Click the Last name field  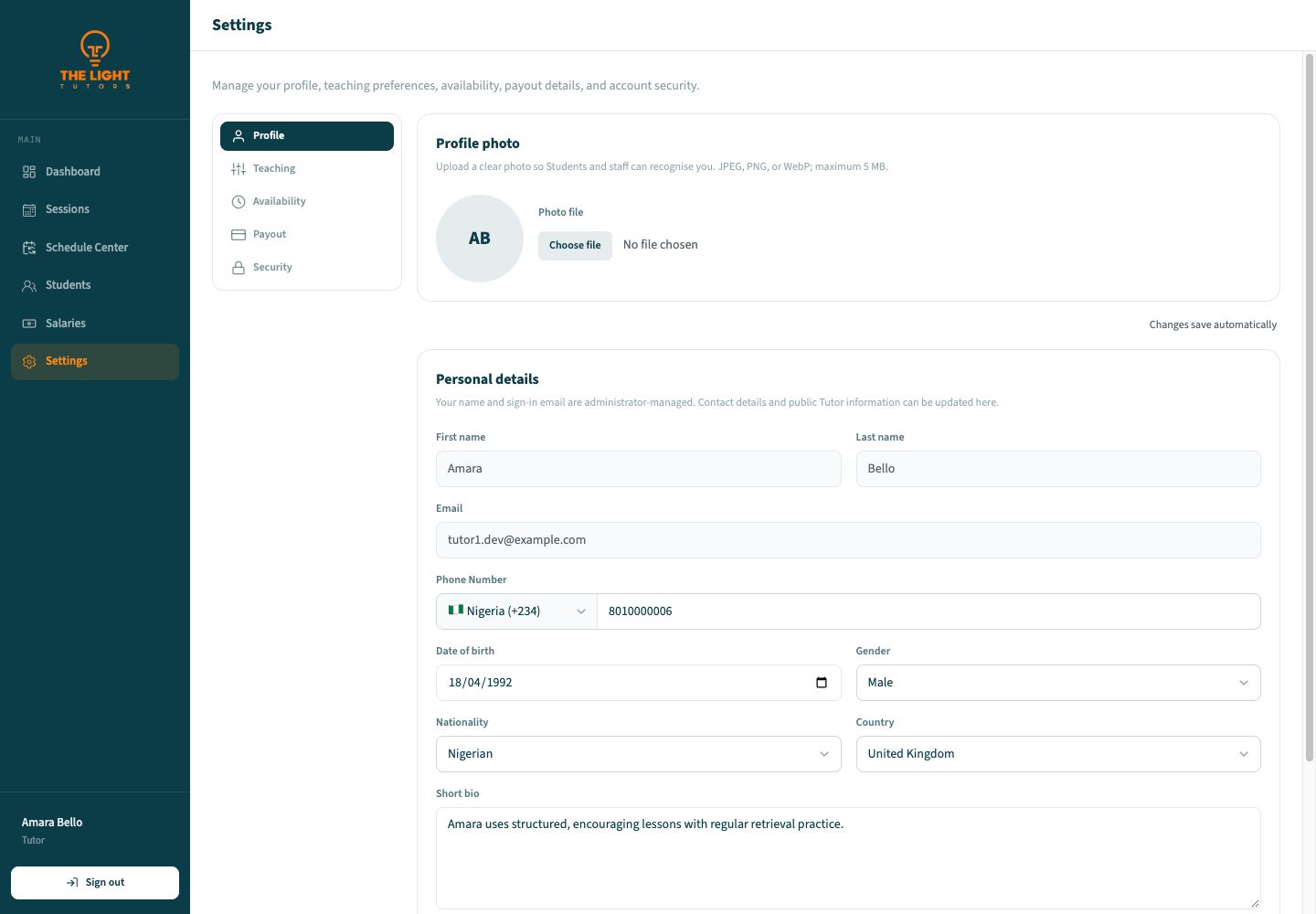coord(1058,469)
